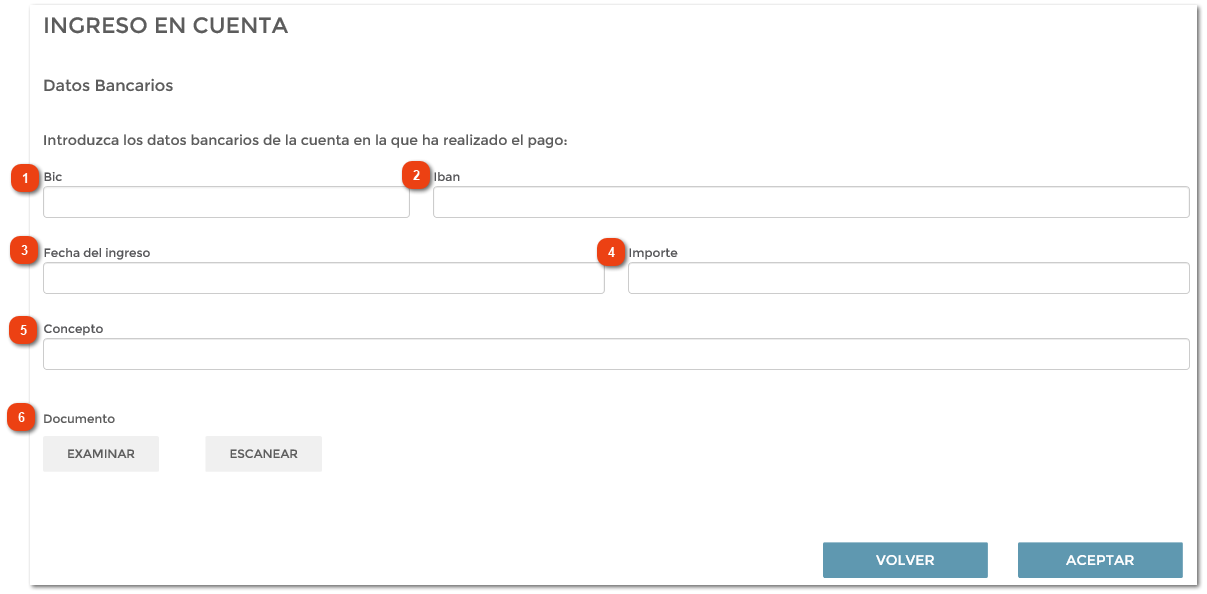Click inside the Bic input field
Viewport: 1207px width, 594px height.
pos(225,202)
